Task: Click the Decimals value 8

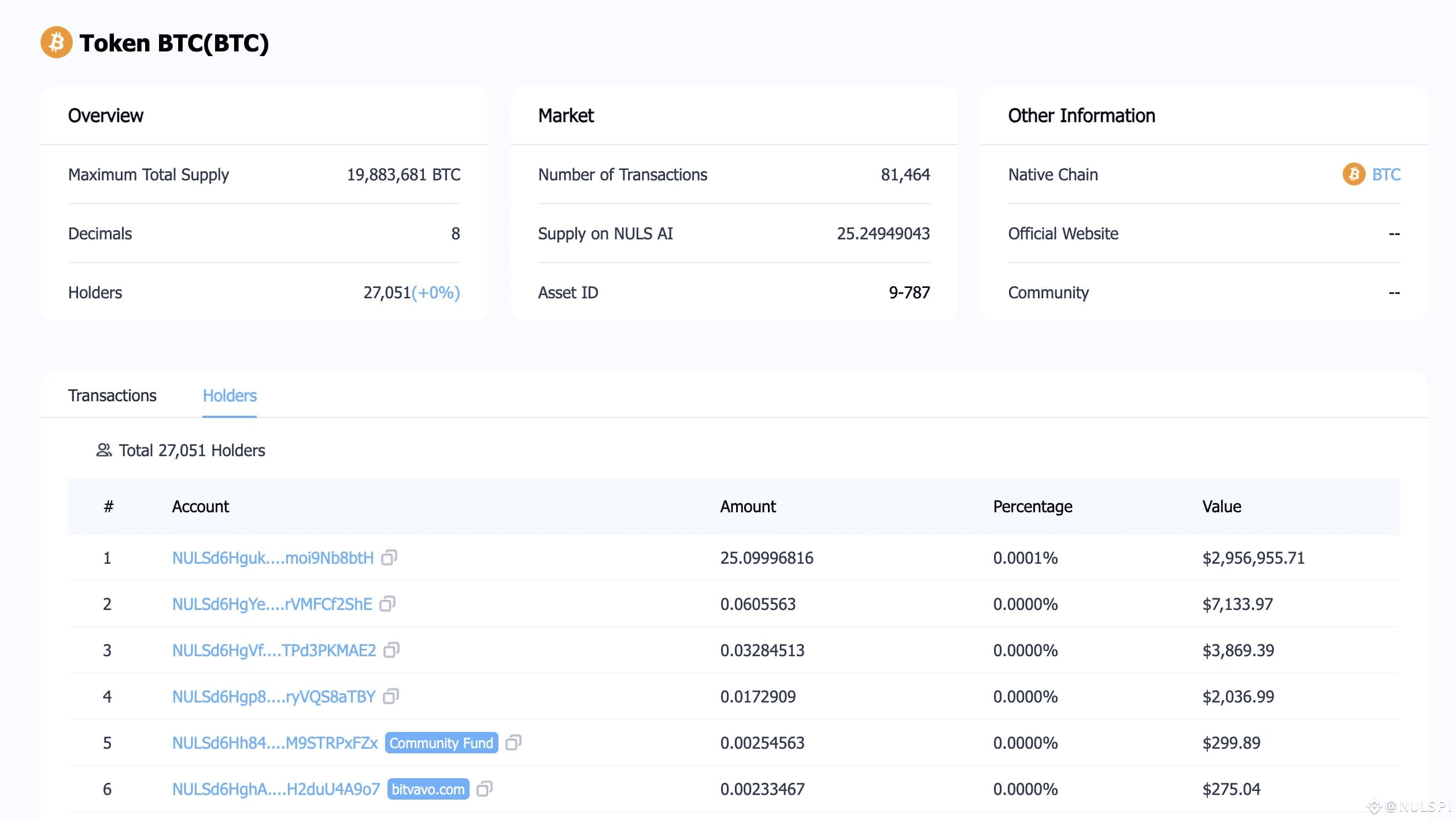Action: 456,234
